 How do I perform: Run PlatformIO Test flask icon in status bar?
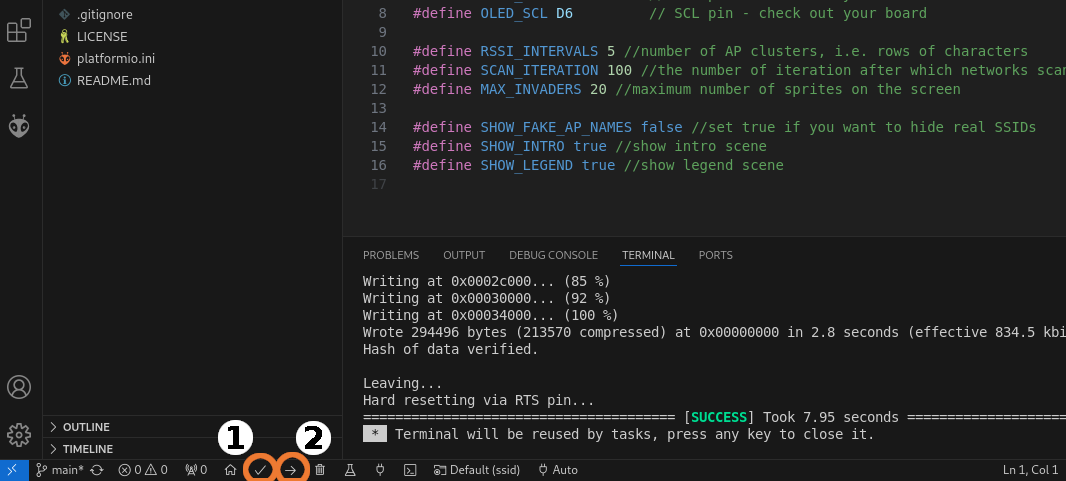pyautogui.click(x=350, y=469)
